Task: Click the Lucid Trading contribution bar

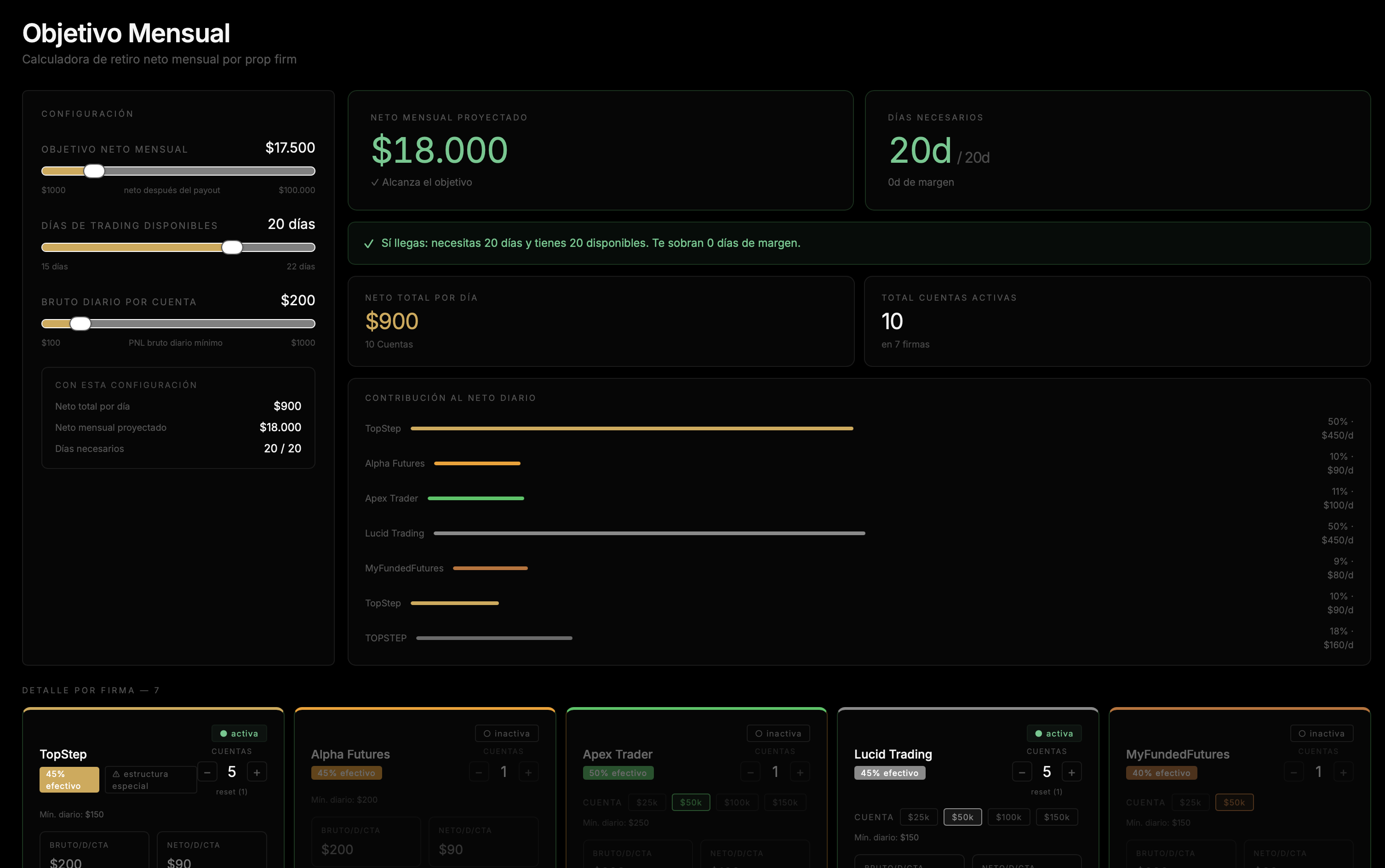Action: (x=649, y=533)
